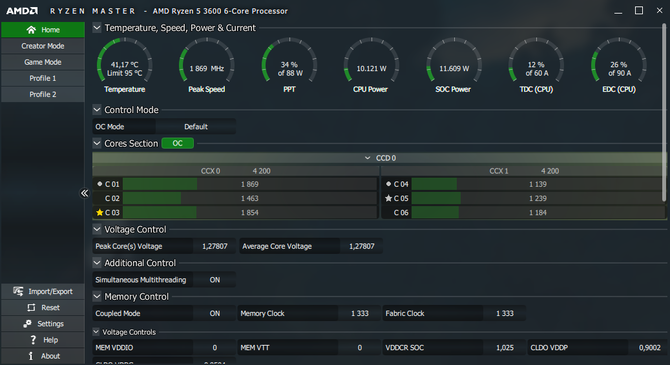The image size is (670, 365).
Task: Click the gold star on core C 03
Action: [100, 212]
